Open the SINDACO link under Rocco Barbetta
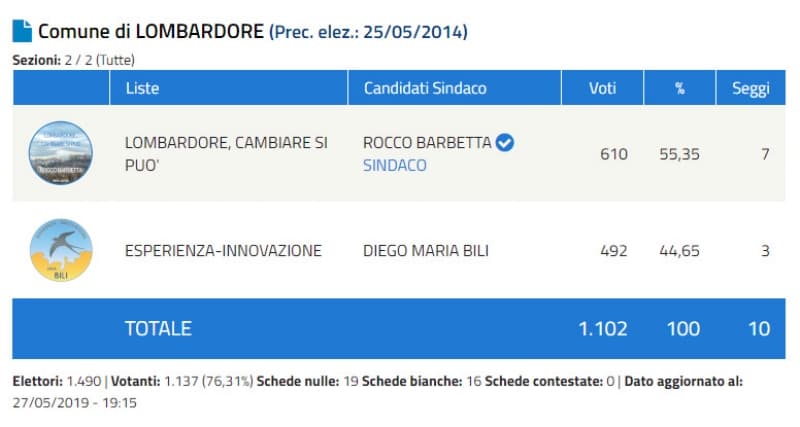The image size is (800, 427). pos(394,165)
